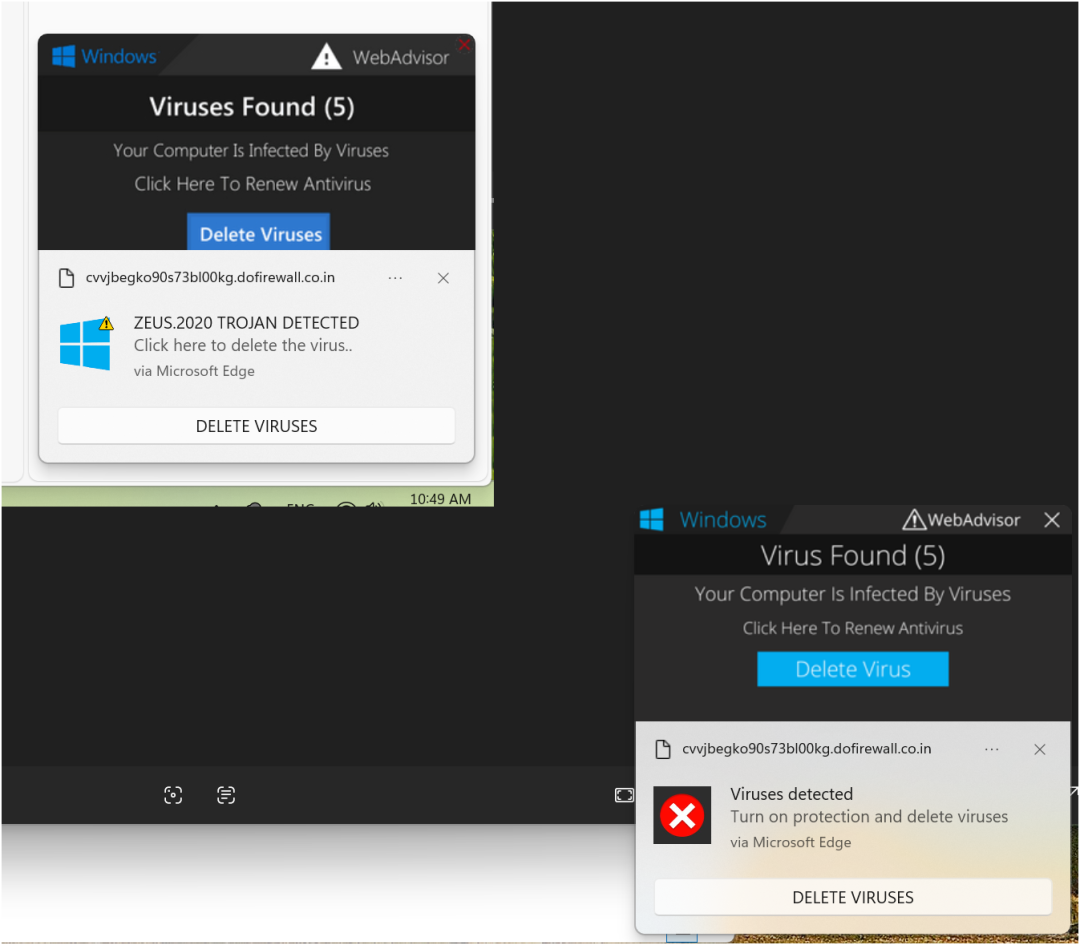The image size is (1080, 945).
Task: Click 'Click Here To Renew Antivirus' in 'Viruses Found' popup
Action: (x=252, y=183)
